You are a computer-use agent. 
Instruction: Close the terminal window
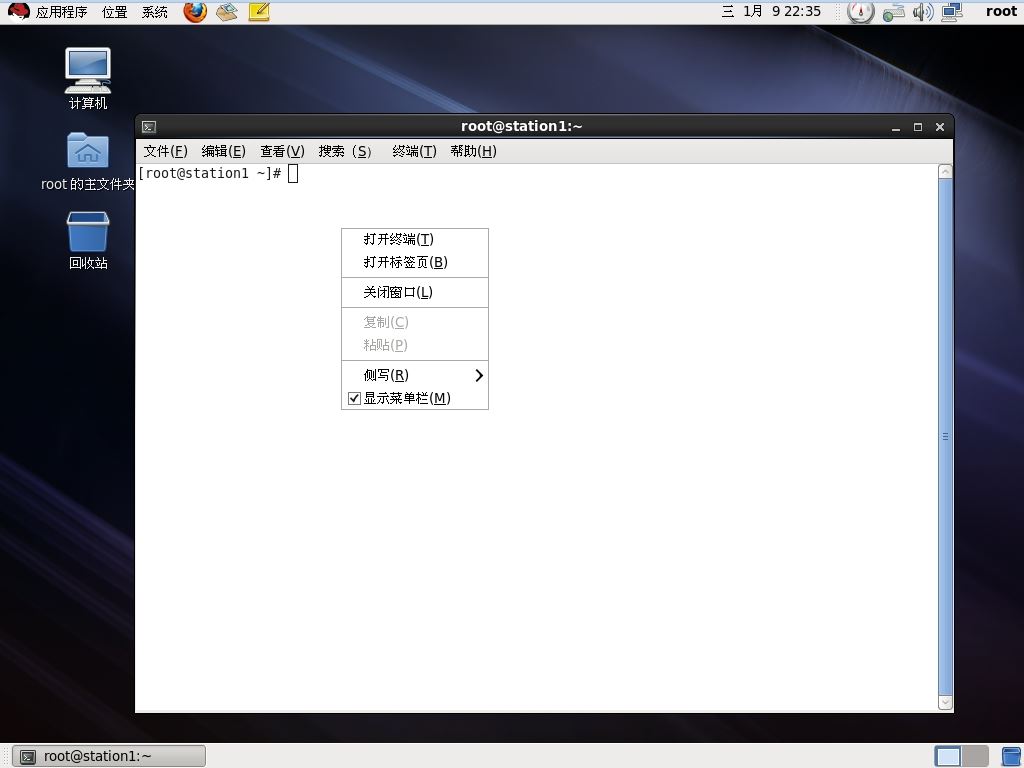pos(940,127)
